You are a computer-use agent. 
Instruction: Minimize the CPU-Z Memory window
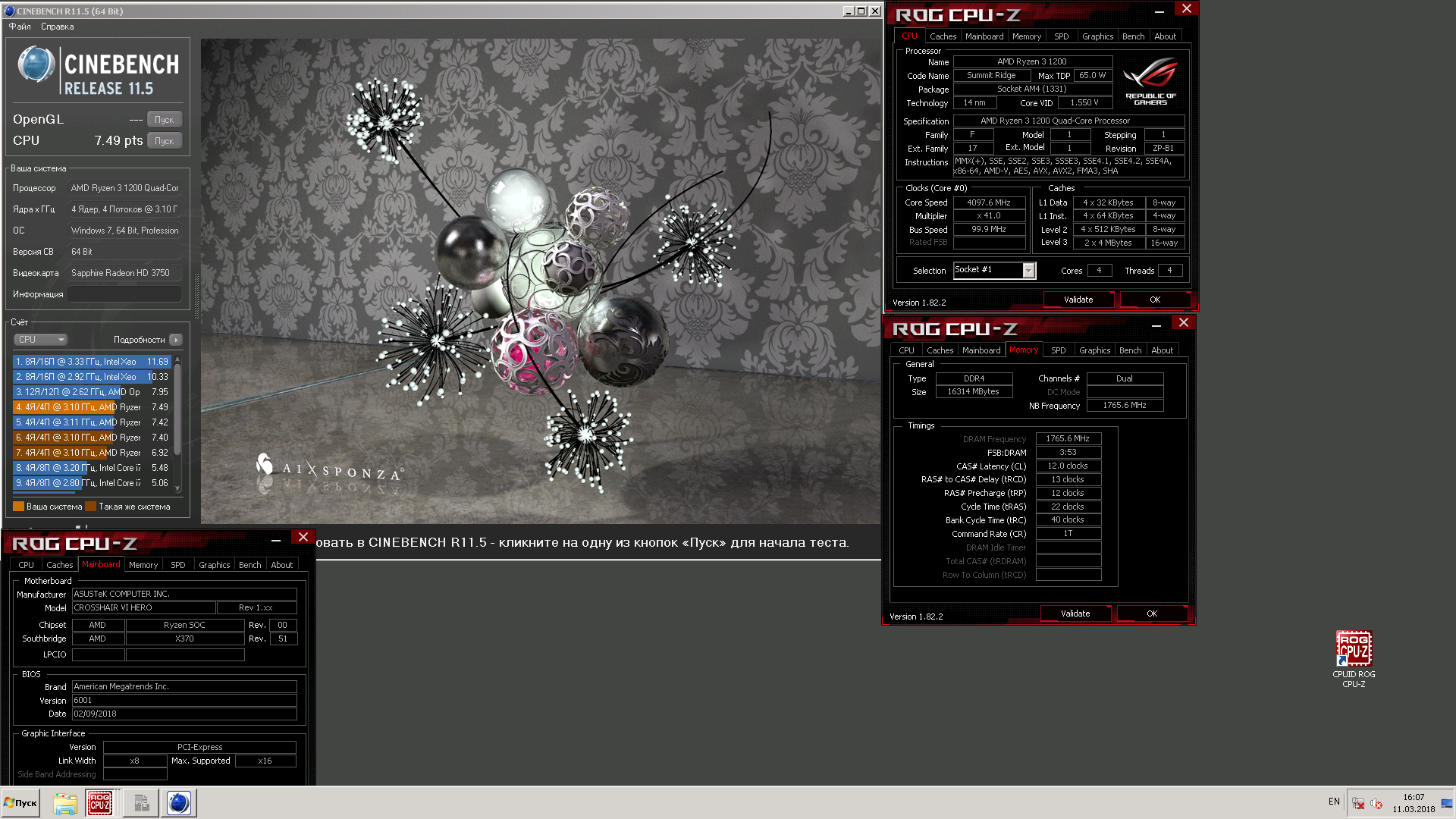(1156, 324)
